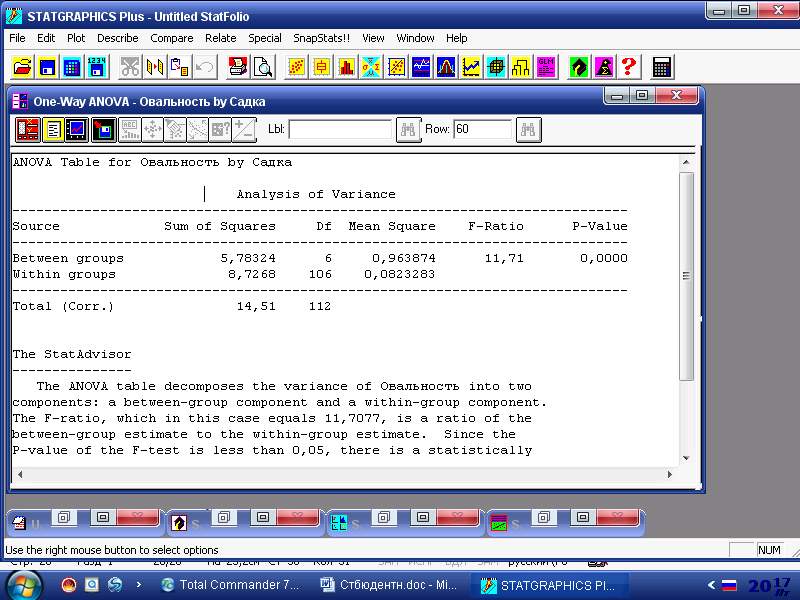Click into the Row field showing 60
This screenshot has height=600, width=800.
tap(483, 129)
